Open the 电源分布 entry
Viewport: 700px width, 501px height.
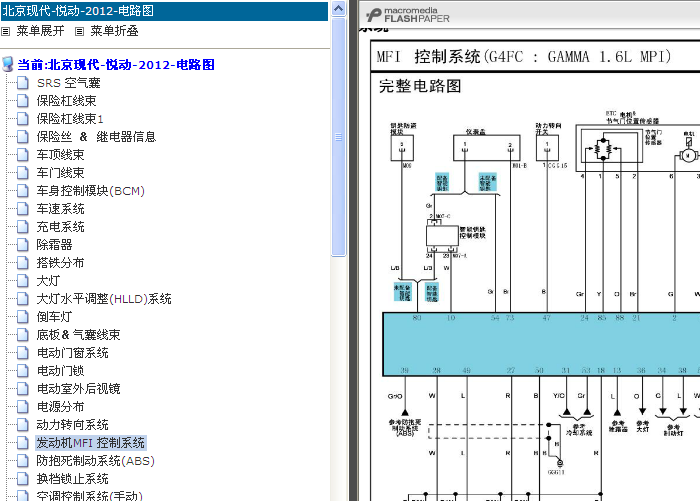click(60, 407)
